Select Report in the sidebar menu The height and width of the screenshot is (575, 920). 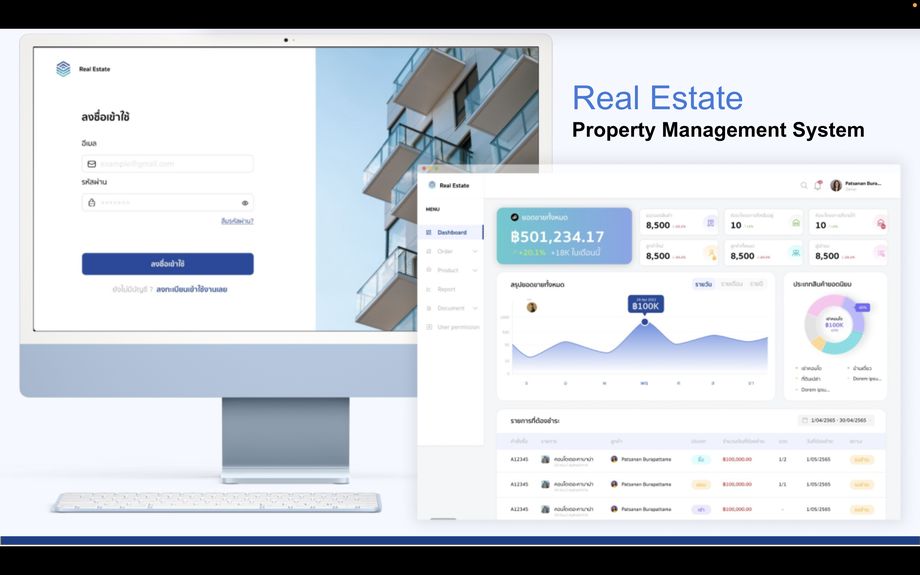(451, 289)
